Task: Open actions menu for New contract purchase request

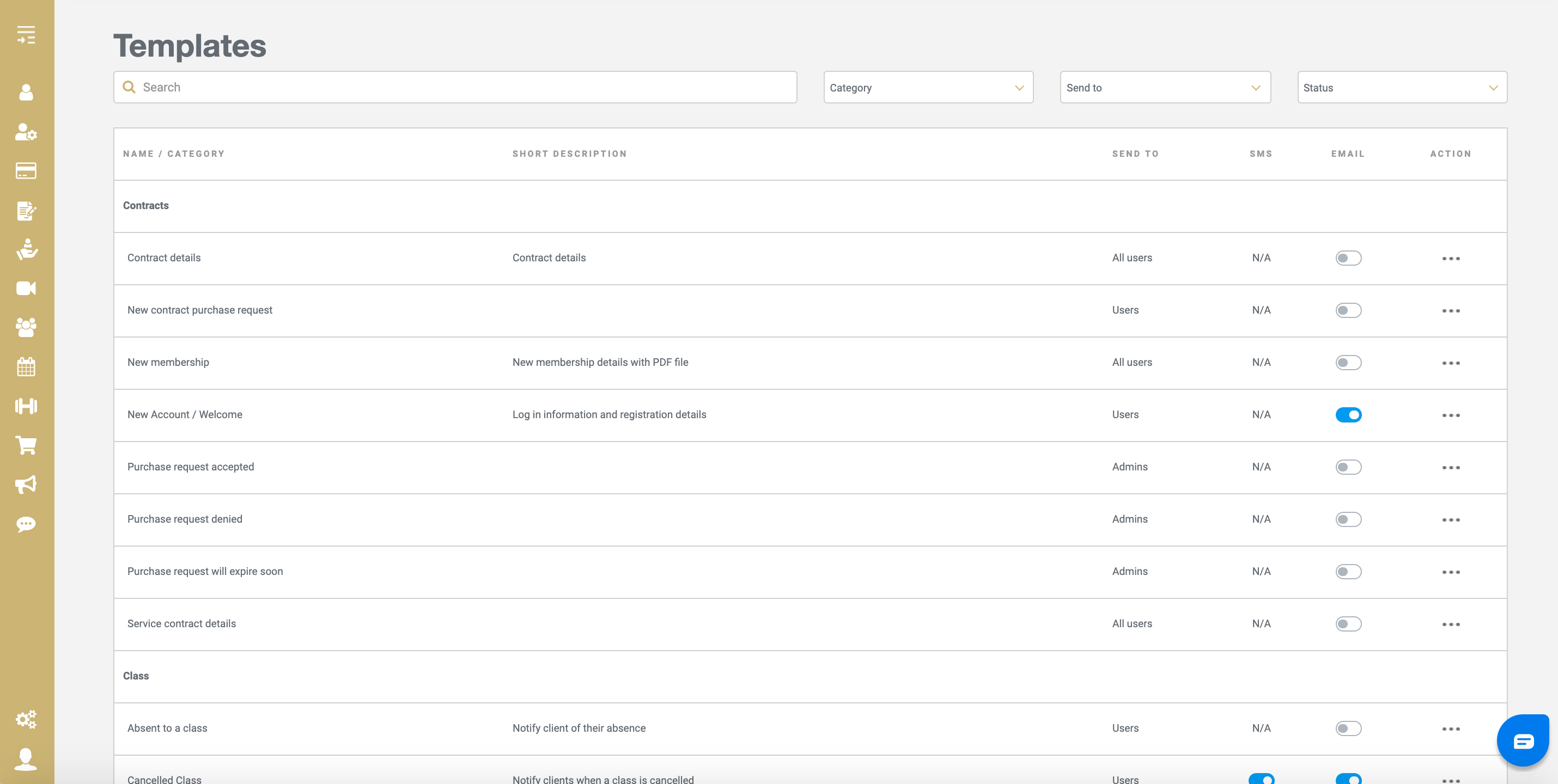Action: pos(1451,311)
